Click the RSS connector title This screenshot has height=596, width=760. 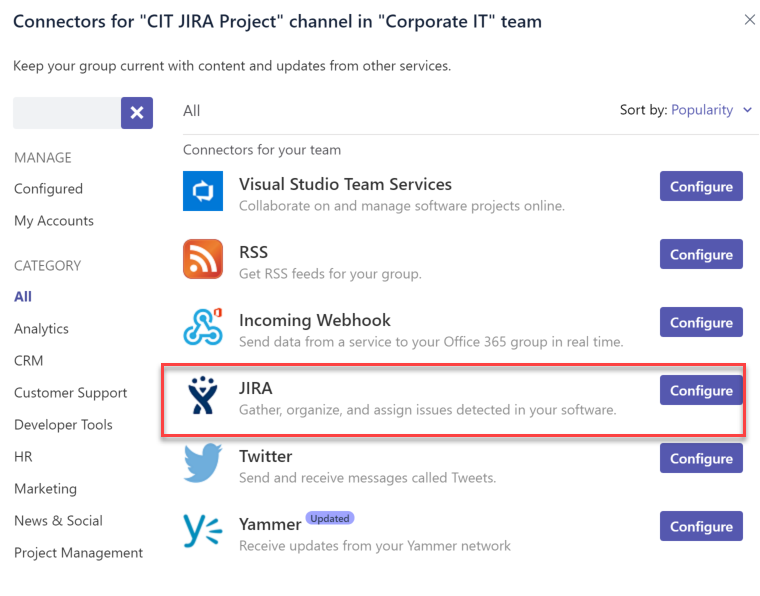pos(253,252)
